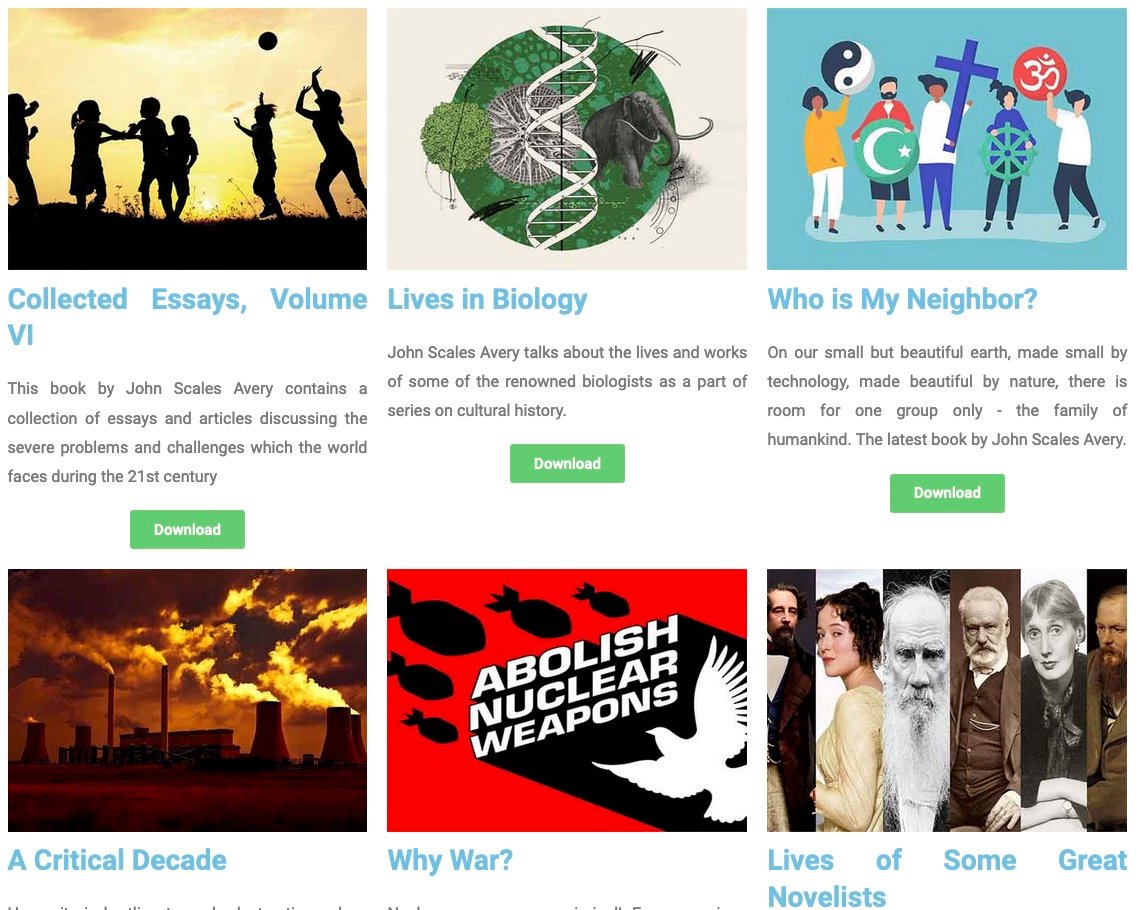
Task: Click the yin-yang symbol in the illustration
Action: 848,66
